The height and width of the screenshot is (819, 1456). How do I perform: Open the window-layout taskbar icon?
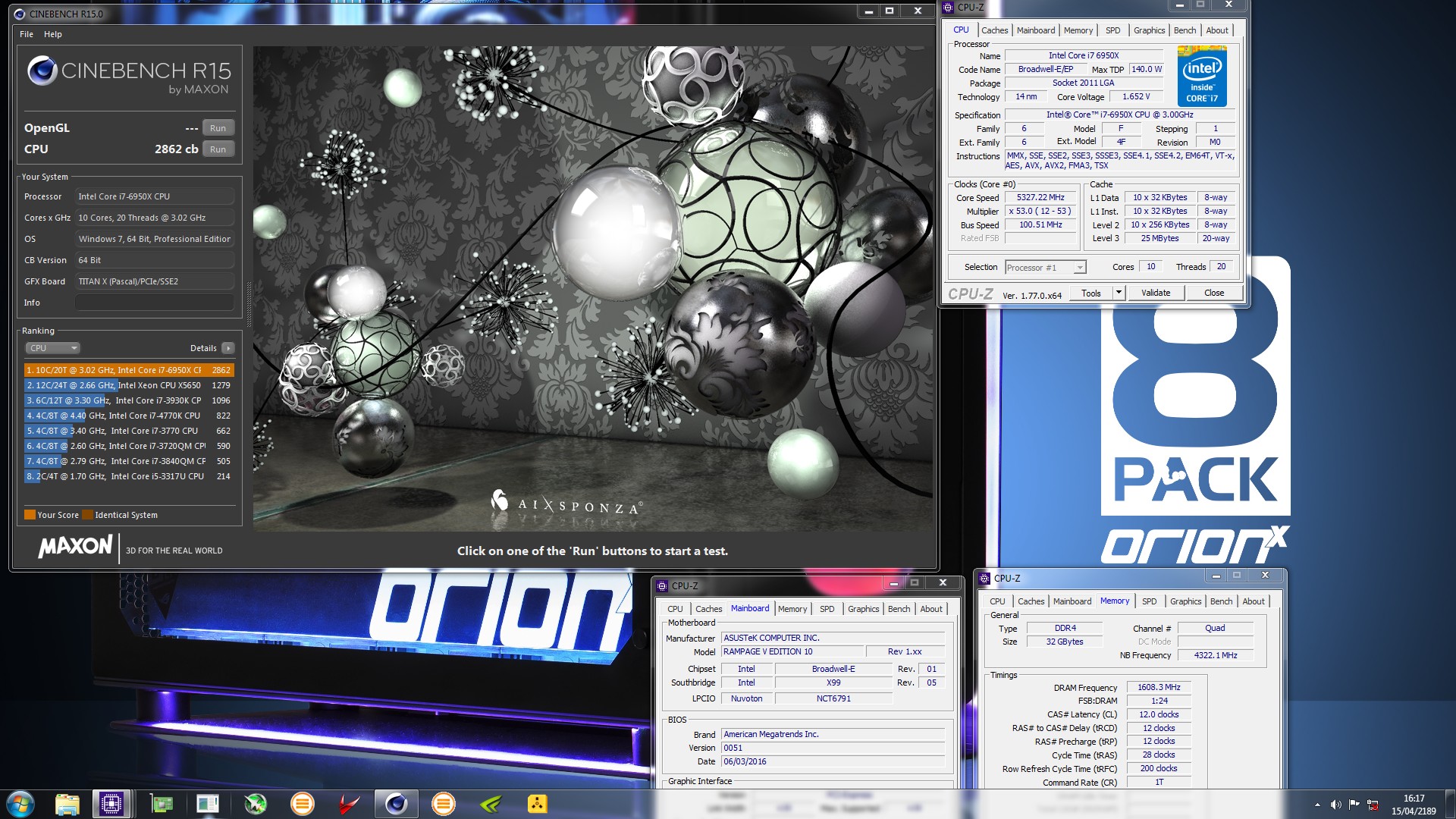coord(207,804)
